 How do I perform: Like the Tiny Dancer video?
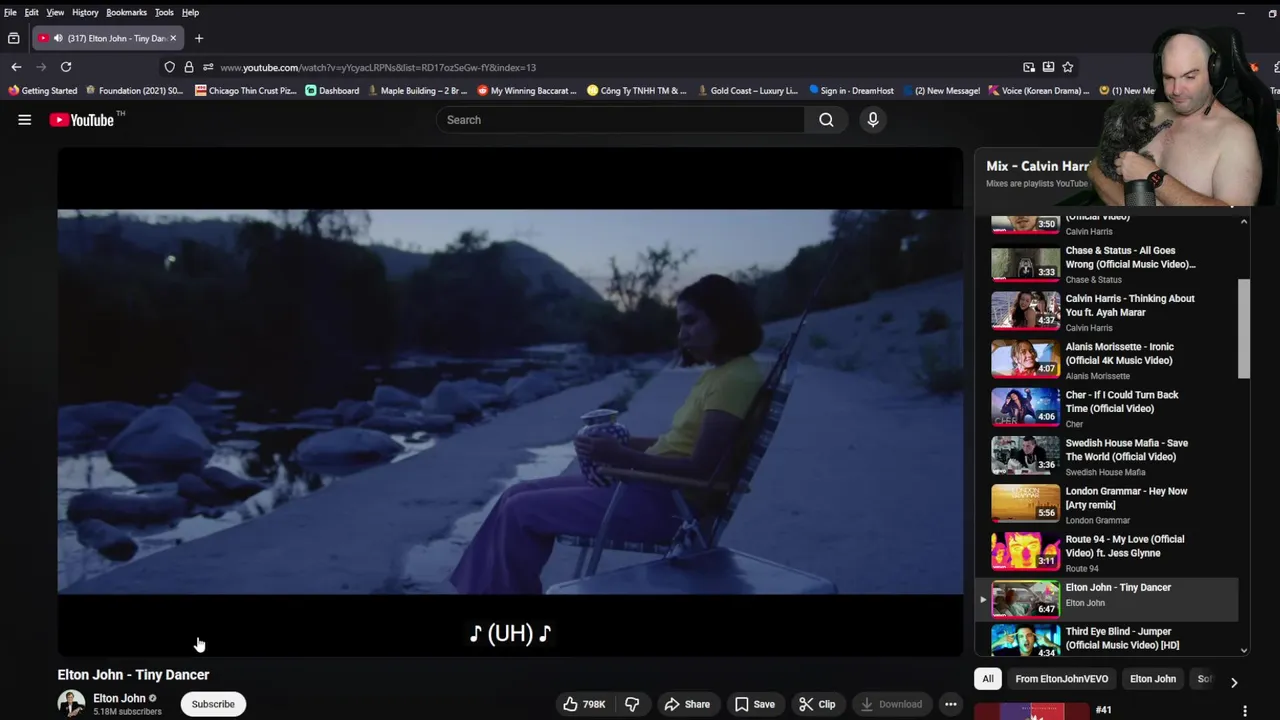584,704
